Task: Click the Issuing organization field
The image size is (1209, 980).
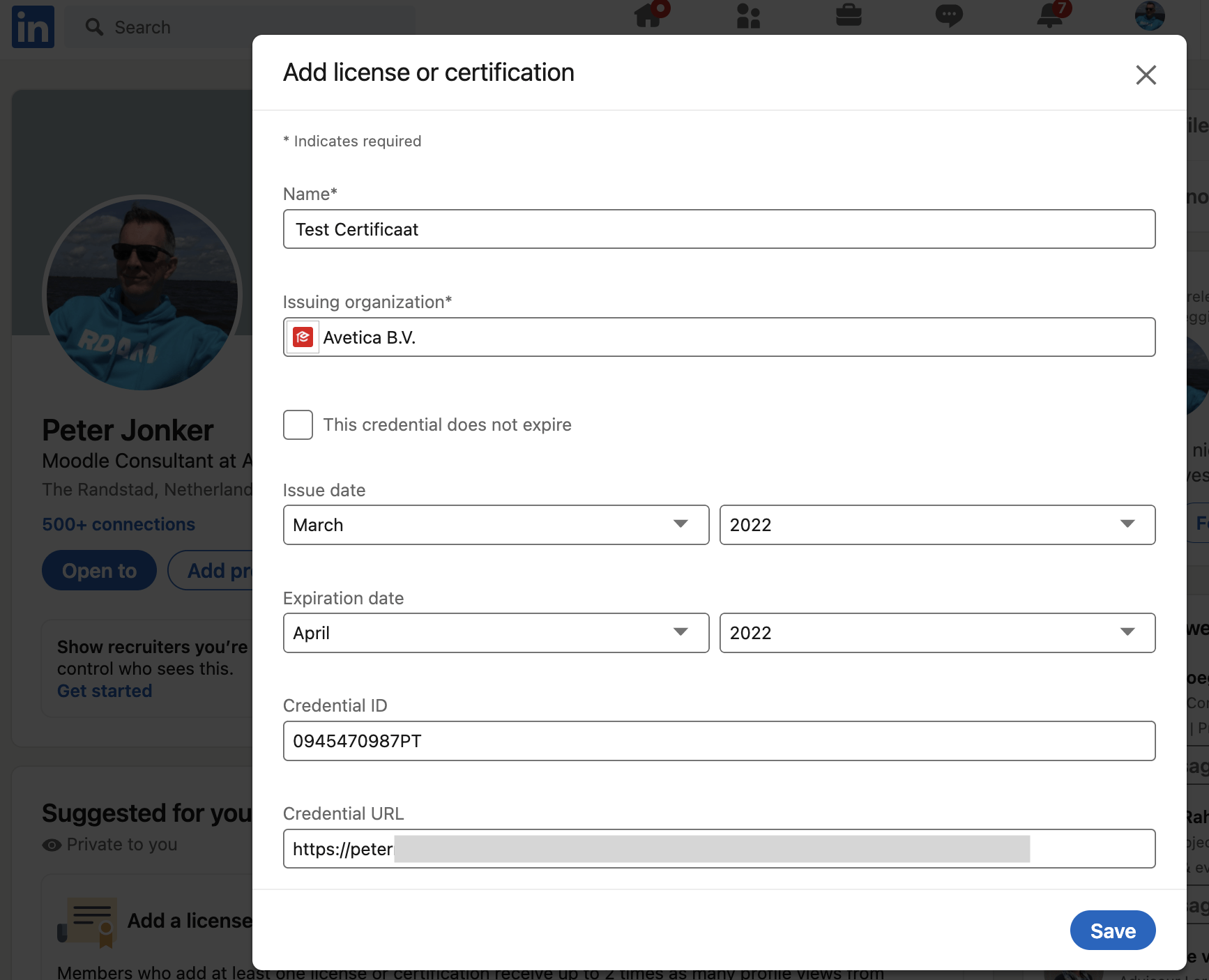Action: coord(720,337)
